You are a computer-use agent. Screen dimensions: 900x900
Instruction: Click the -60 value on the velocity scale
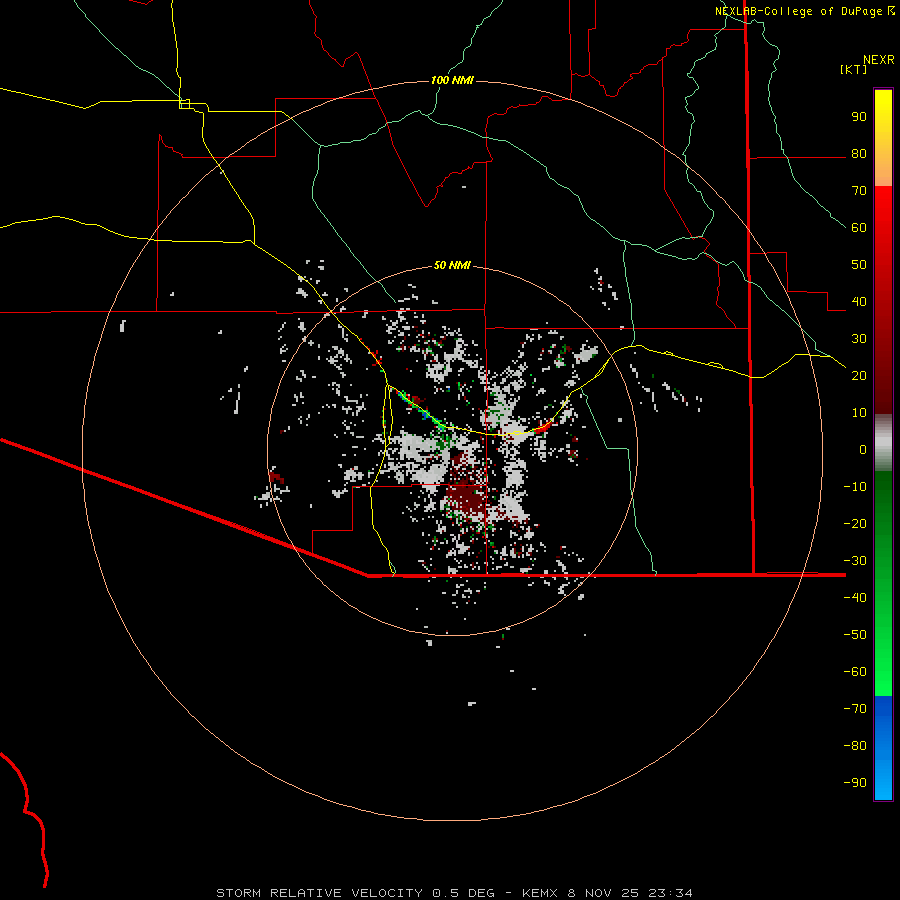[x=855, y=672]
